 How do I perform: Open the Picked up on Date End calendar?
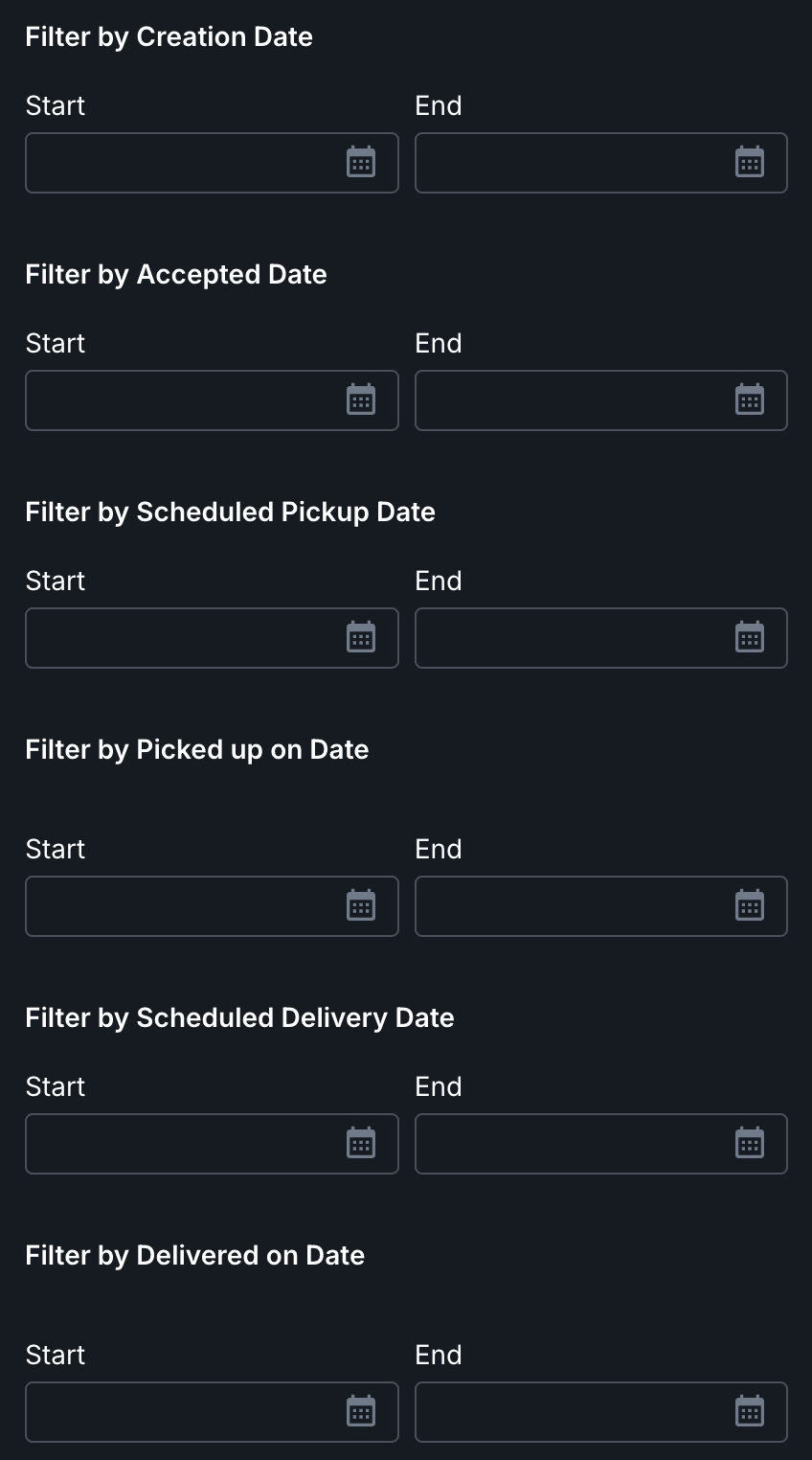750,906
